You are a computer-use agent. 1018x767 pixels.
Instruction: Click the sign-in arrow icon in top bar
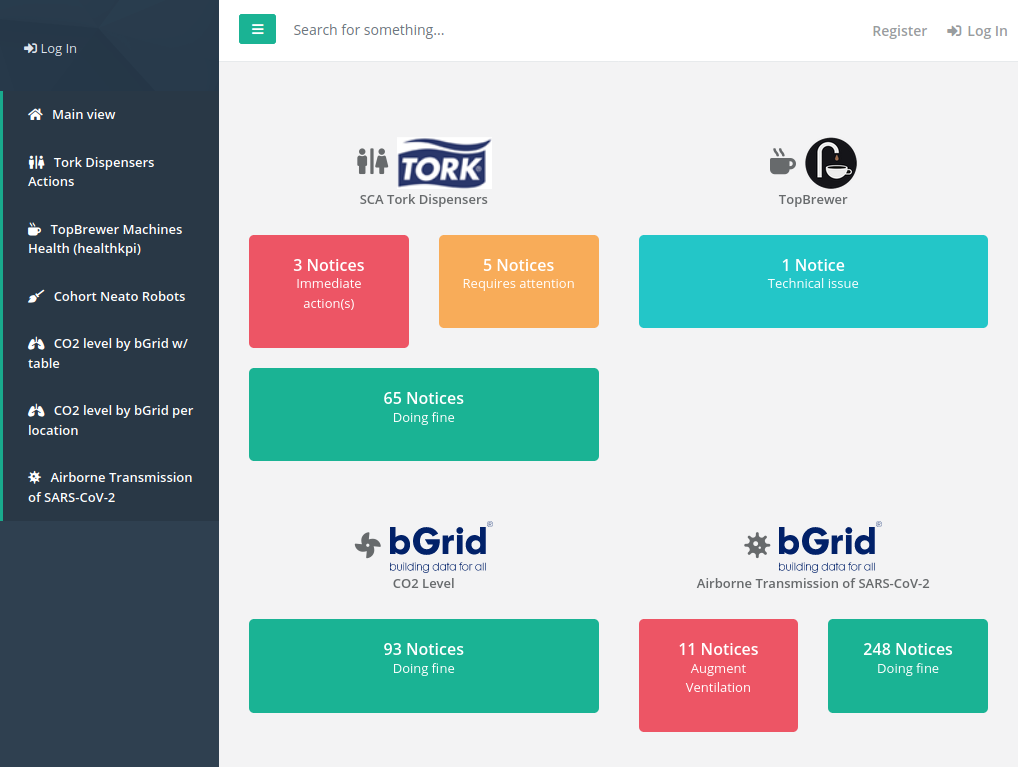coord(954,31)
